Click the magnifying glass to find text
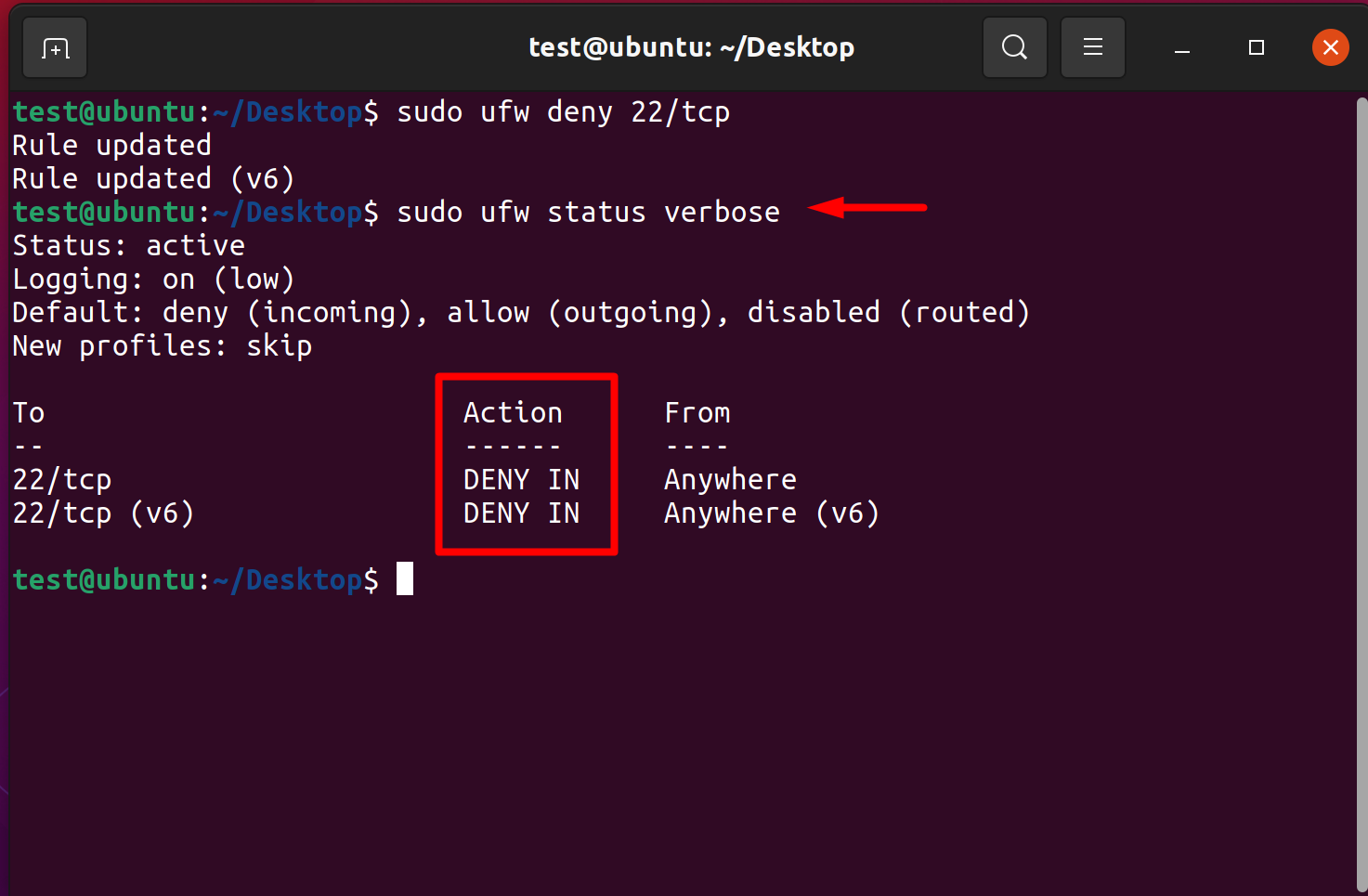This screenshot has width=1368, height=896. 1014,46
